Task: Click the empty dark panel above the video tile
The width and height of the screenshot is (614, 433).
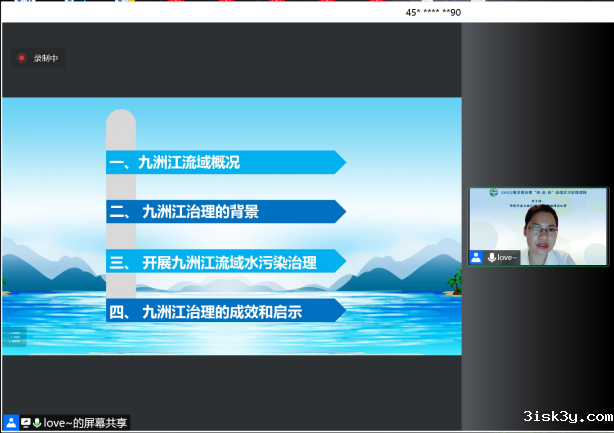Action: click(538, 110)
